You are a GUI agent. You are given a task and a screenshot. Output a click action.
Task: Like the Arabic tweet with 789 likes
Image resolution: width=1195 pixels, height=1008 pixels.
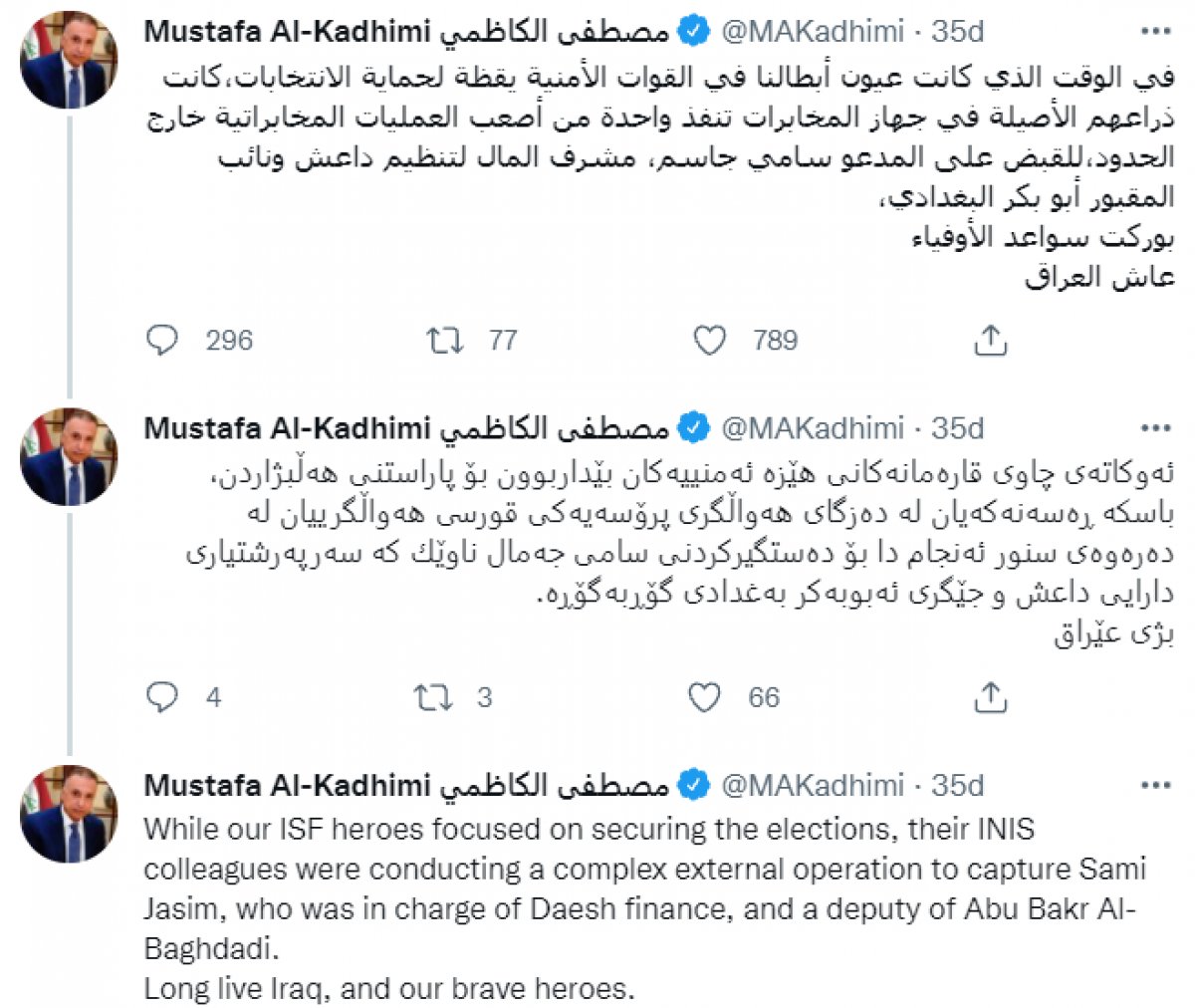pos(709,341)
